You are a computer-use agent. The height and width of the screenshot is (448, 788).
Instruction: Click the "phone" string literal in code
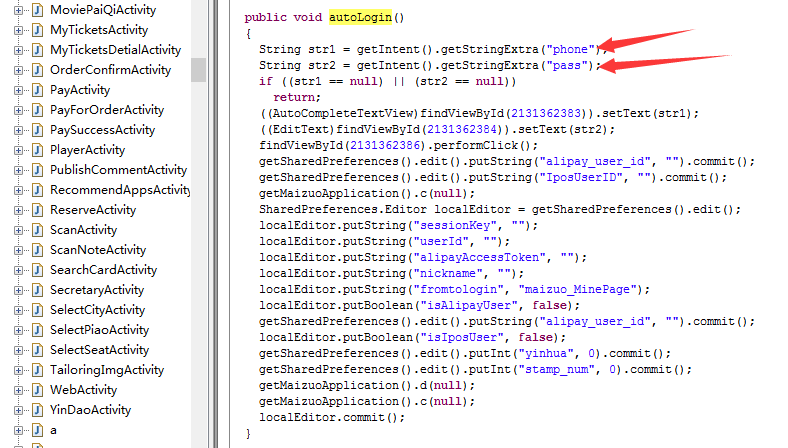[570, 49]
